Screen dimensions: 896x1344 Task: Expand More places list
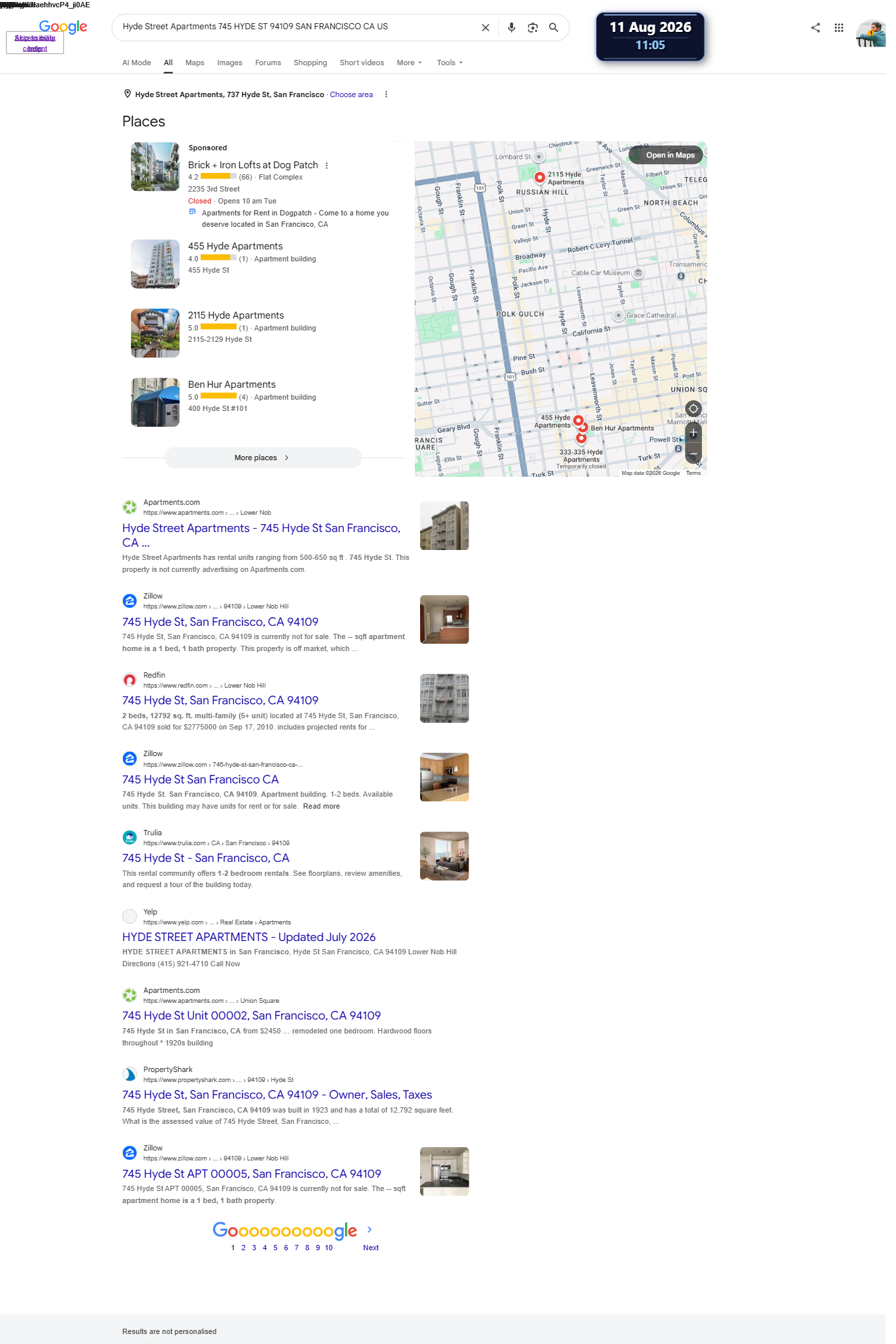[x=263, y=458]
